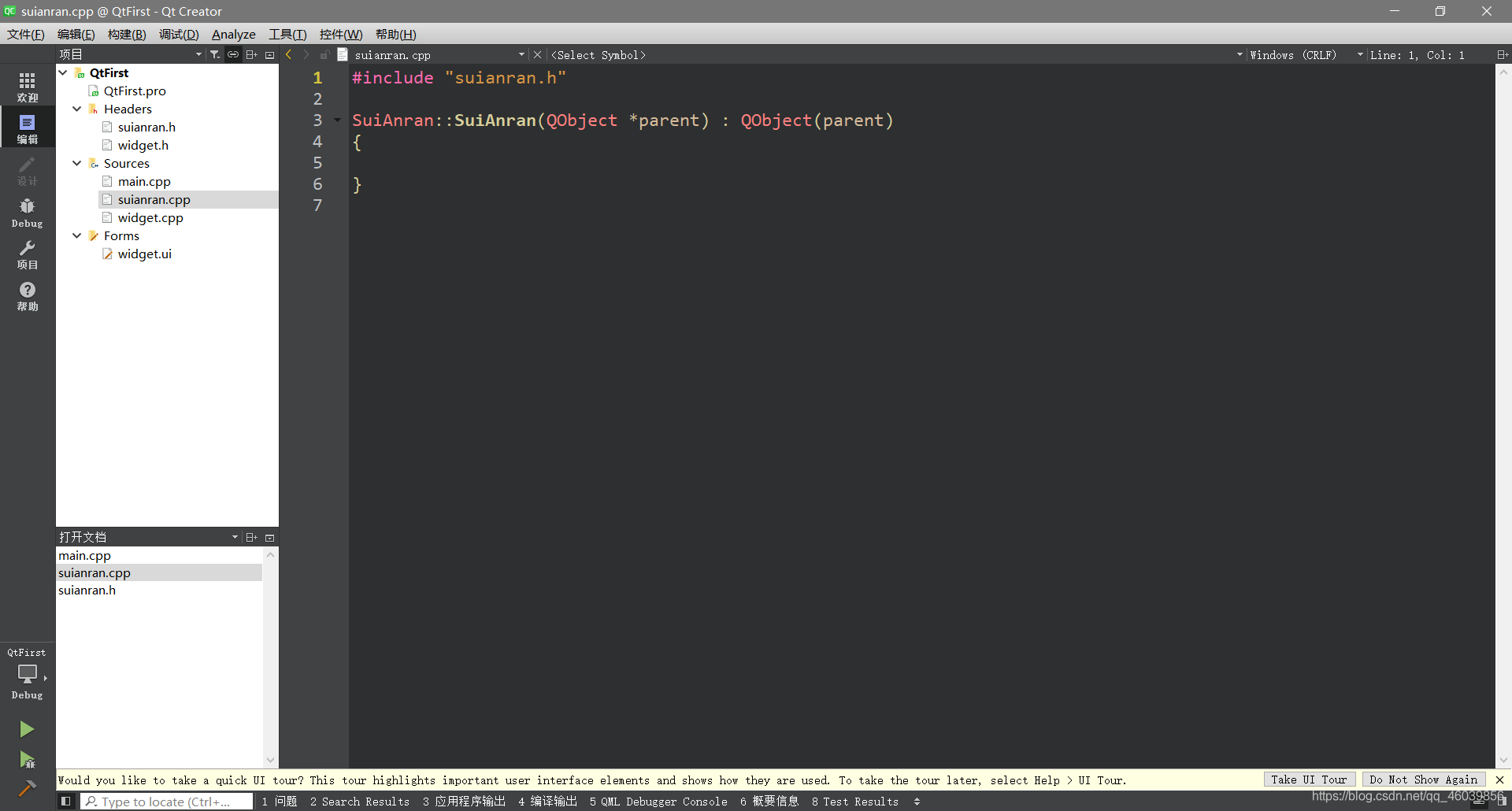Open the 4 编译输出 pane

click(547, 802)
